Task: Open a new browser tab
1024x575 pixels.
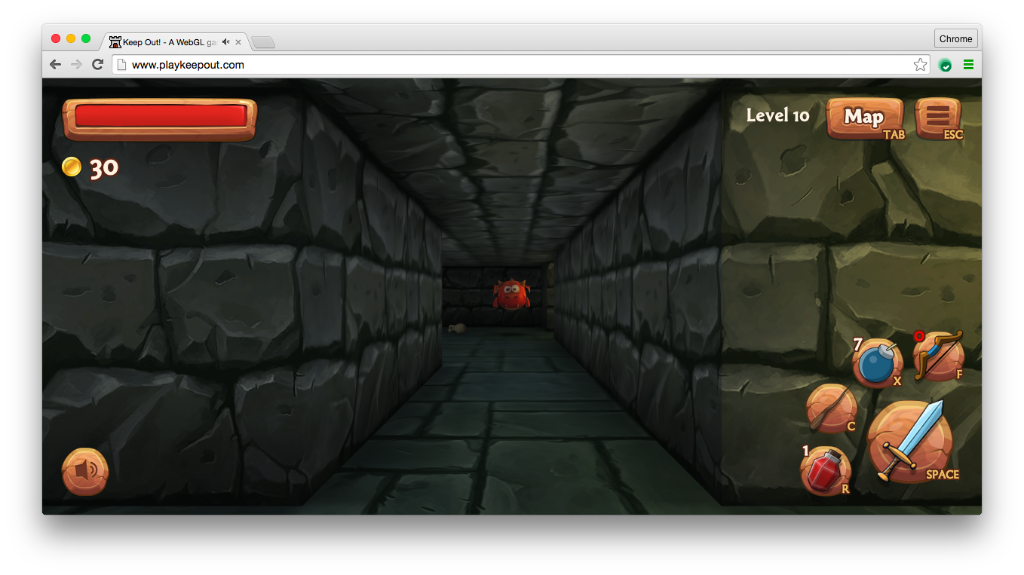Action: 263,42
